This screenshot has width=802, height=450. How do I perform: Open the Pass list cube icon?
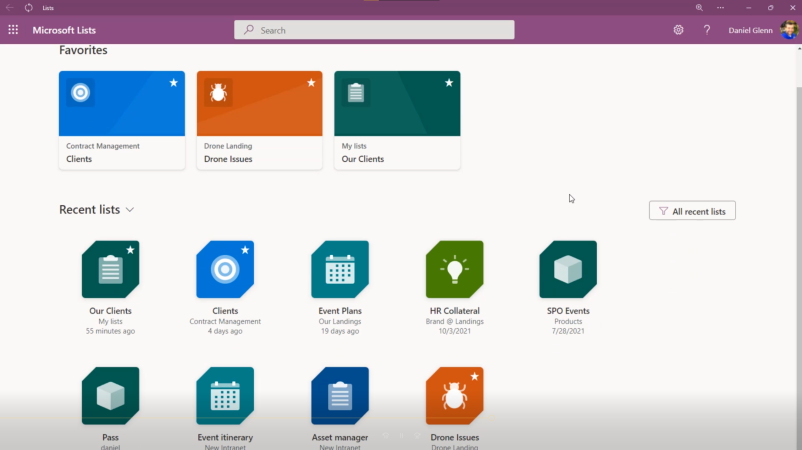(x=110, y=395)
